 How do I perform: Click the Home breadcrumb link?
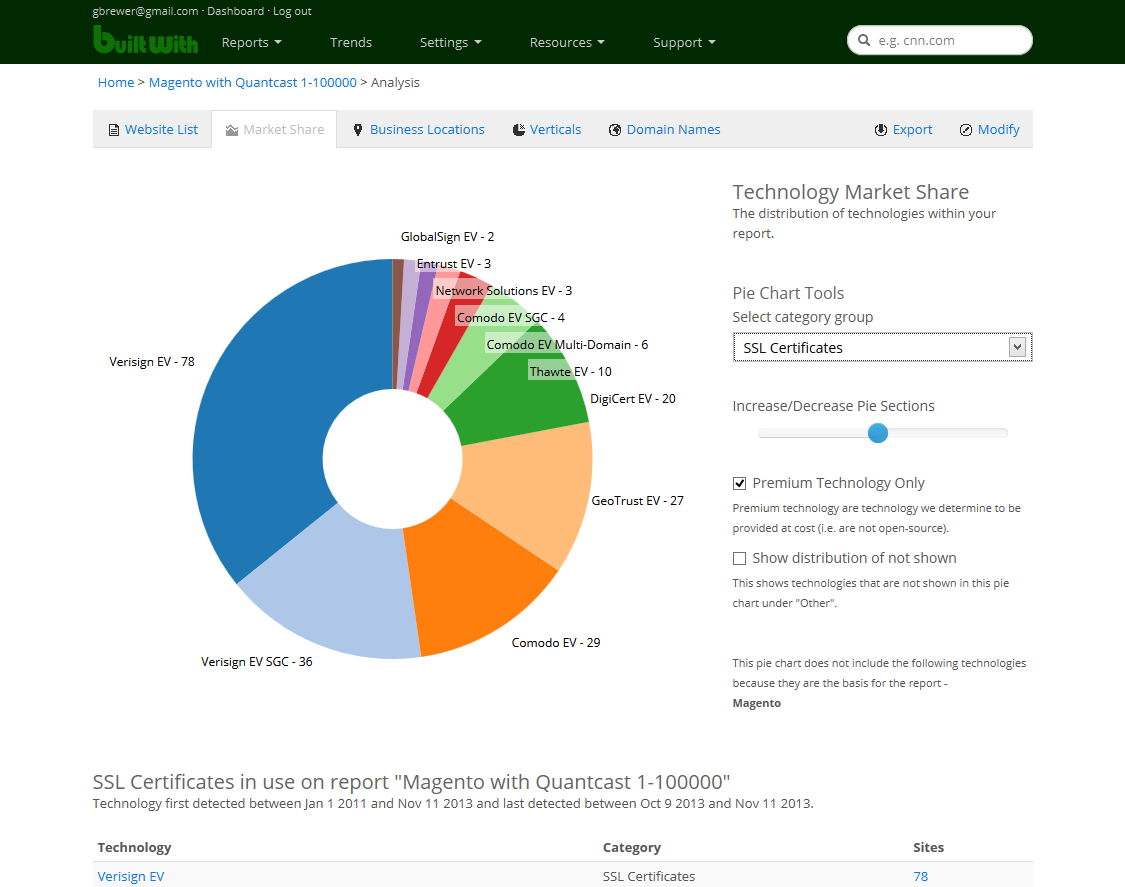tap(116, 83)
